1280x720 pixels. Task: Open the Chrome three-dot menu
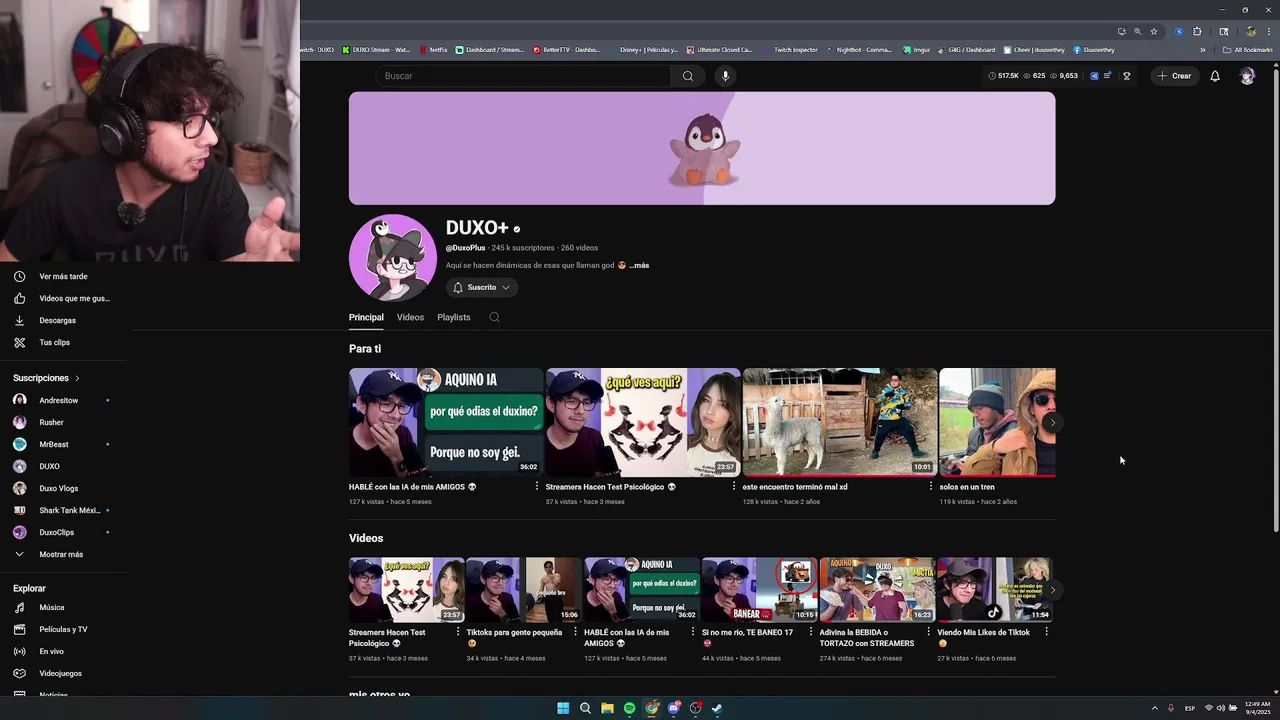click(x=1267, y=31)
